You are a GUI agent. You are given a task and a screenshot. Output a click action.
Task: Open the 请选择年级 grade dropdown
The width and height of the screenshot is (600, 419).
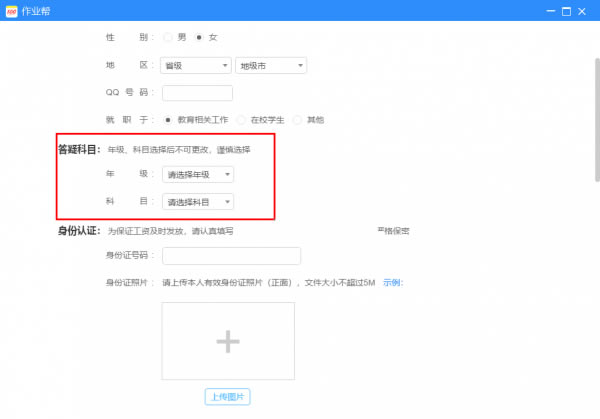click(199, 174)
